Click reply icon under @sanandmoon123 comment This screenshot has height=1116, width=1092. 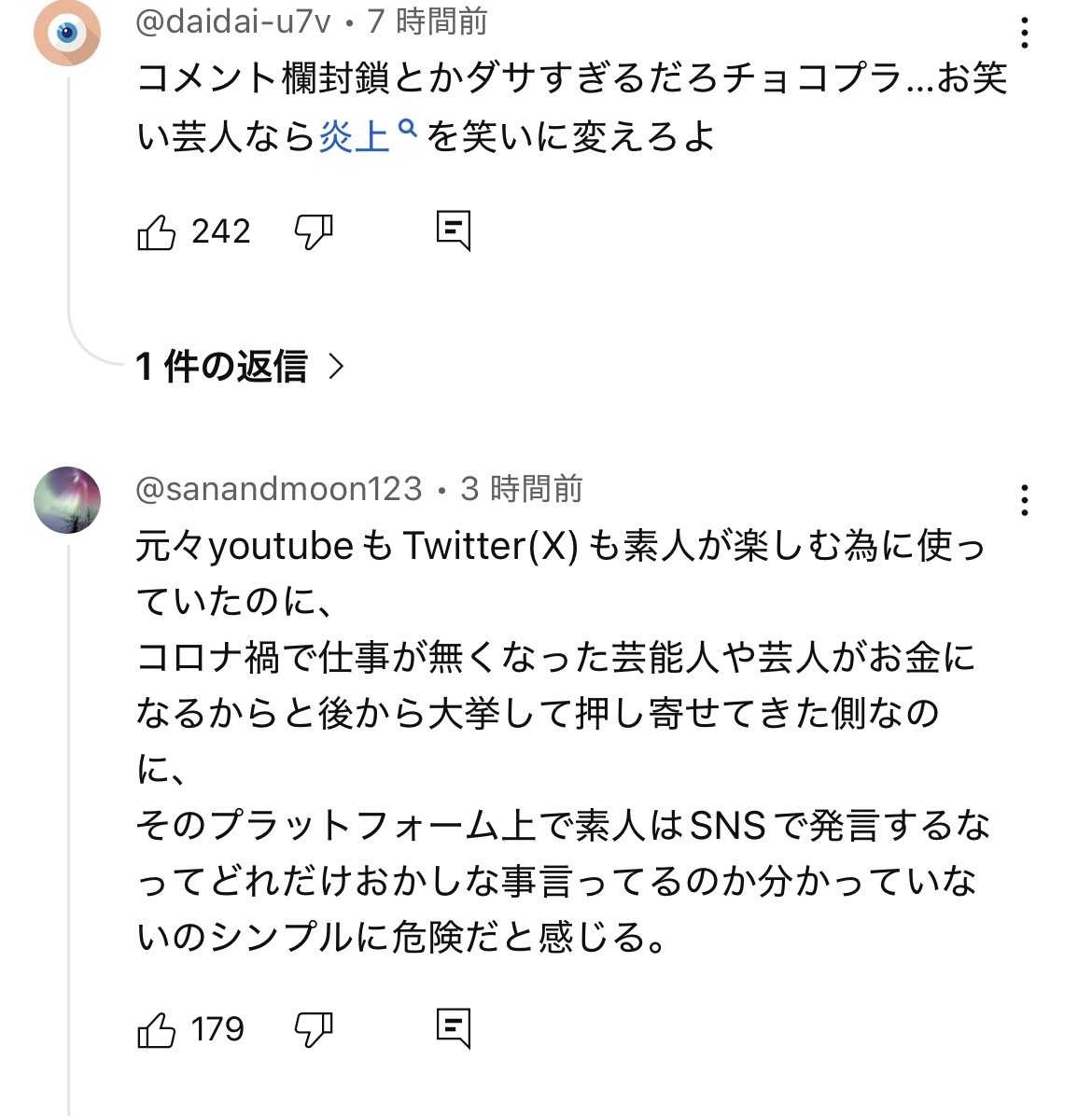coord(454,1028)
